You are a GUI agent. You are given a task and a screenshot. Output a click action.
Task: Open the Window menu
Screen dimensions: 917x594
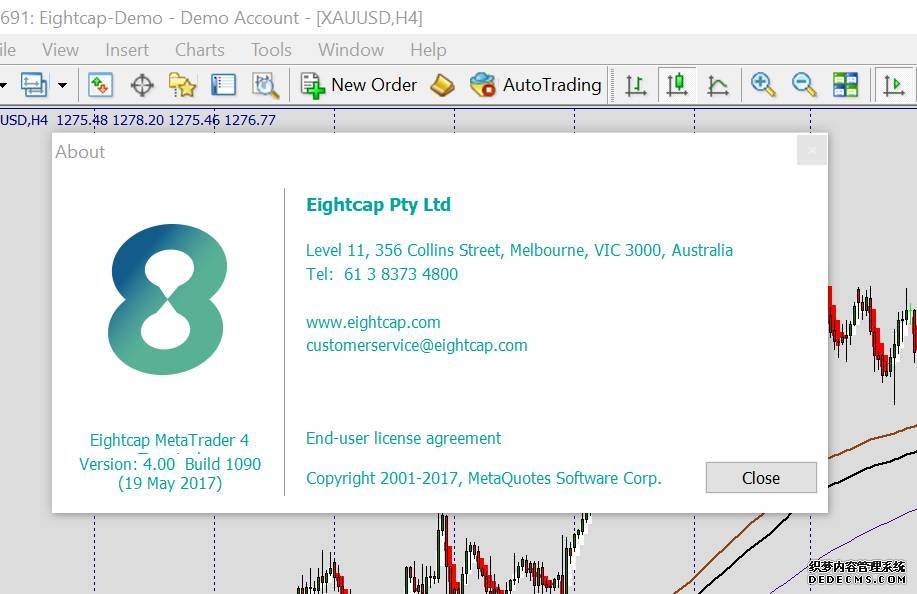pyautogui.click(x=351, y=50)
